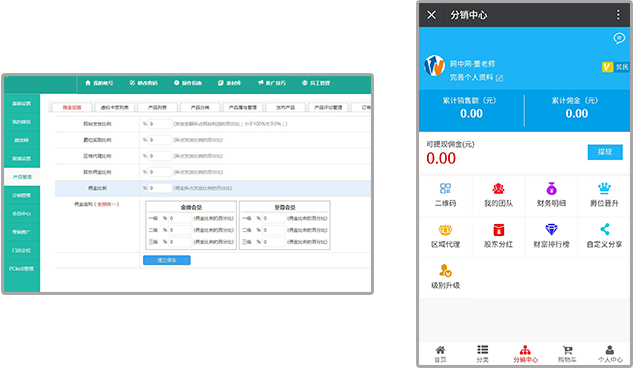Open 我的微信 in the green sidebar

pos(22,122)
